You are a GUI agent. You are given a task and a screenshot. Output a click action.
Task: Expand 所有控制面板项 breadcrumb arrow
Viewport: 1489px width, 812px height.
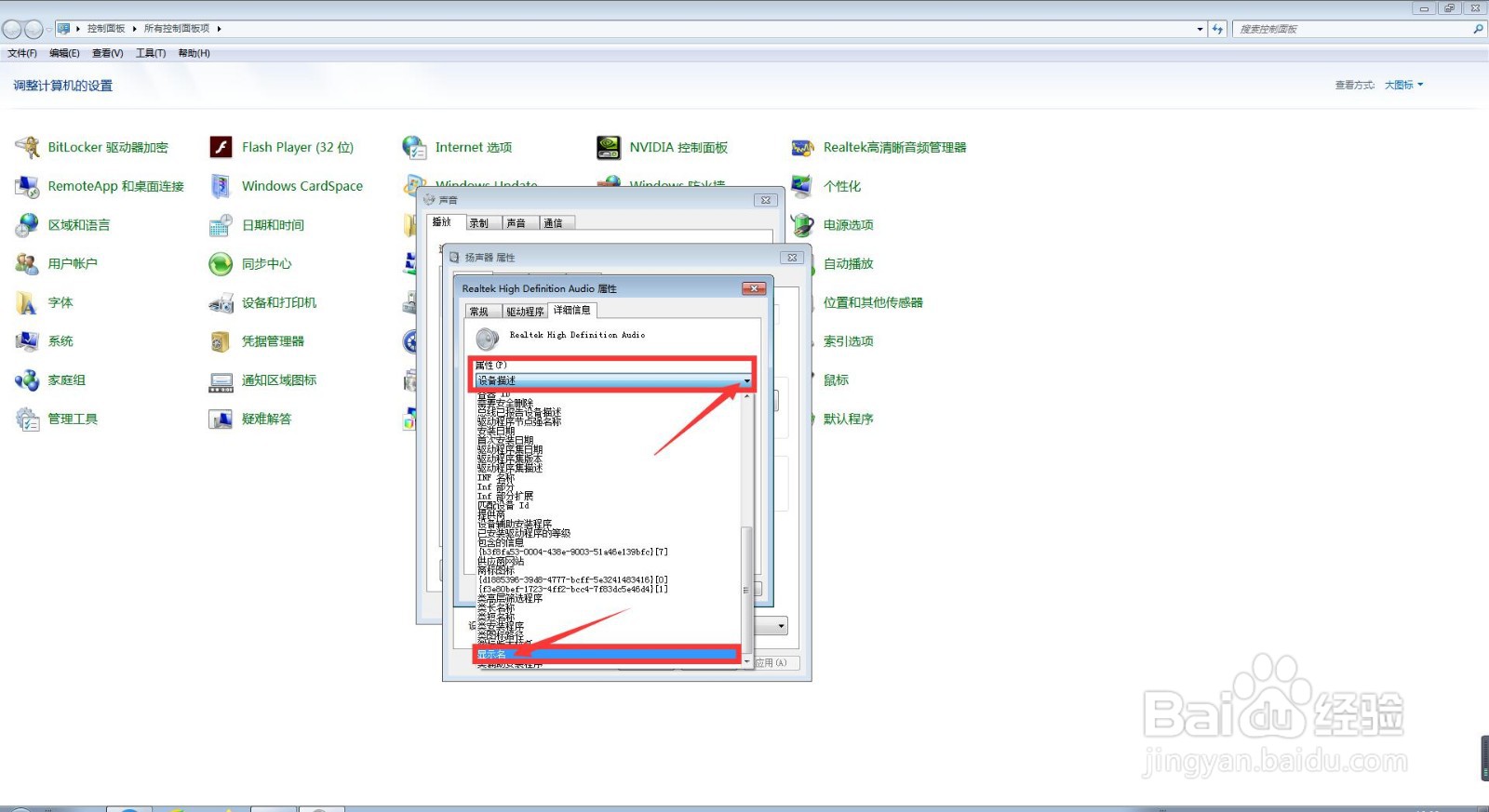click(x=219, y=29)
